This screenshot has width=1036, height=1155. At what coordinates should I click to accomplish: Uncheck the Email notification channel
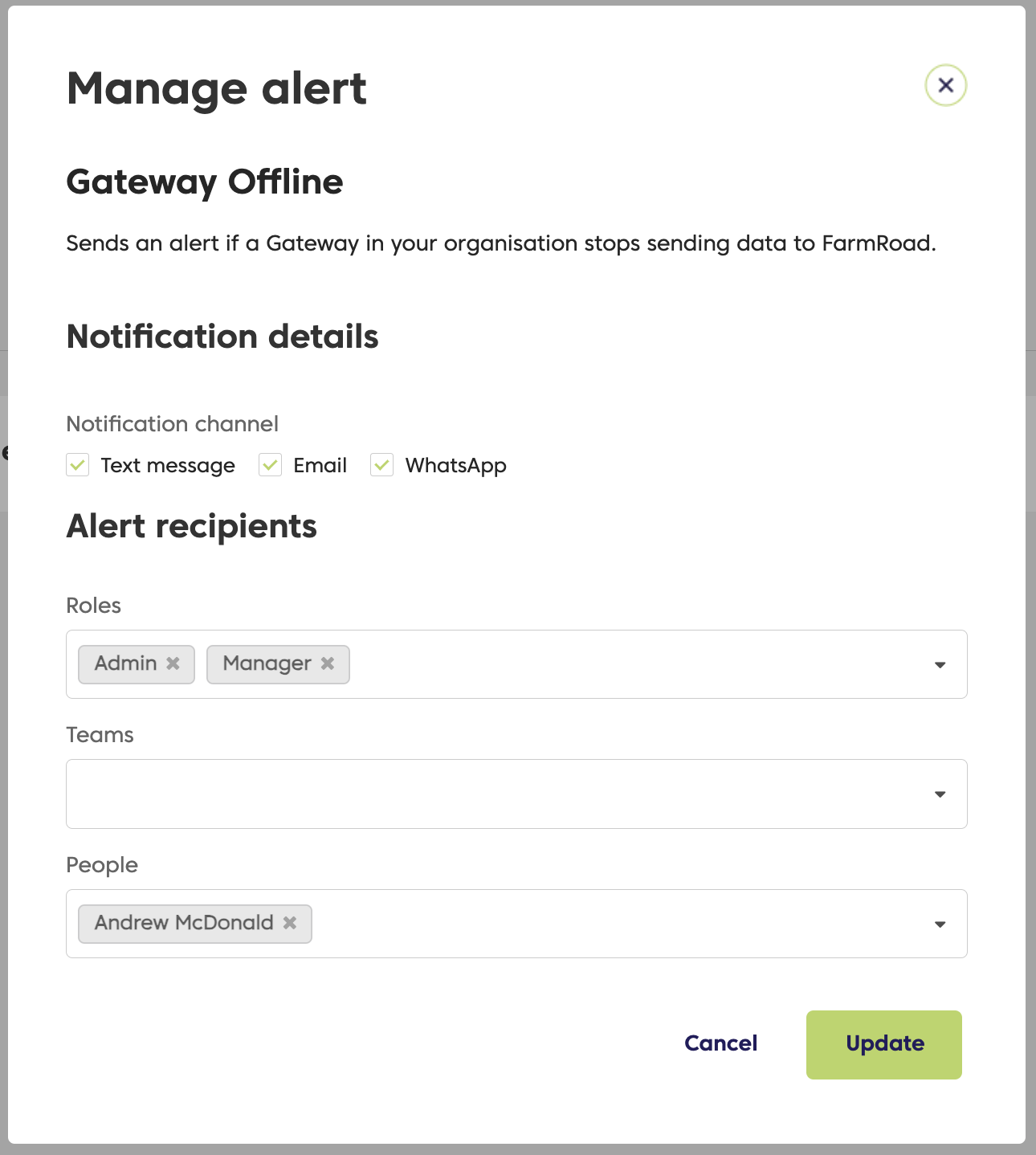coord(270,464)
